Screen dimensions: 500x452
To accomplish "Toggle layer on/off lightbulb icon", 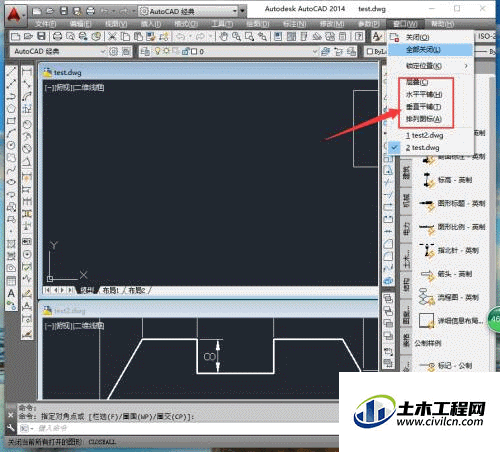I will pyautogui.click(x=158, y=51).
